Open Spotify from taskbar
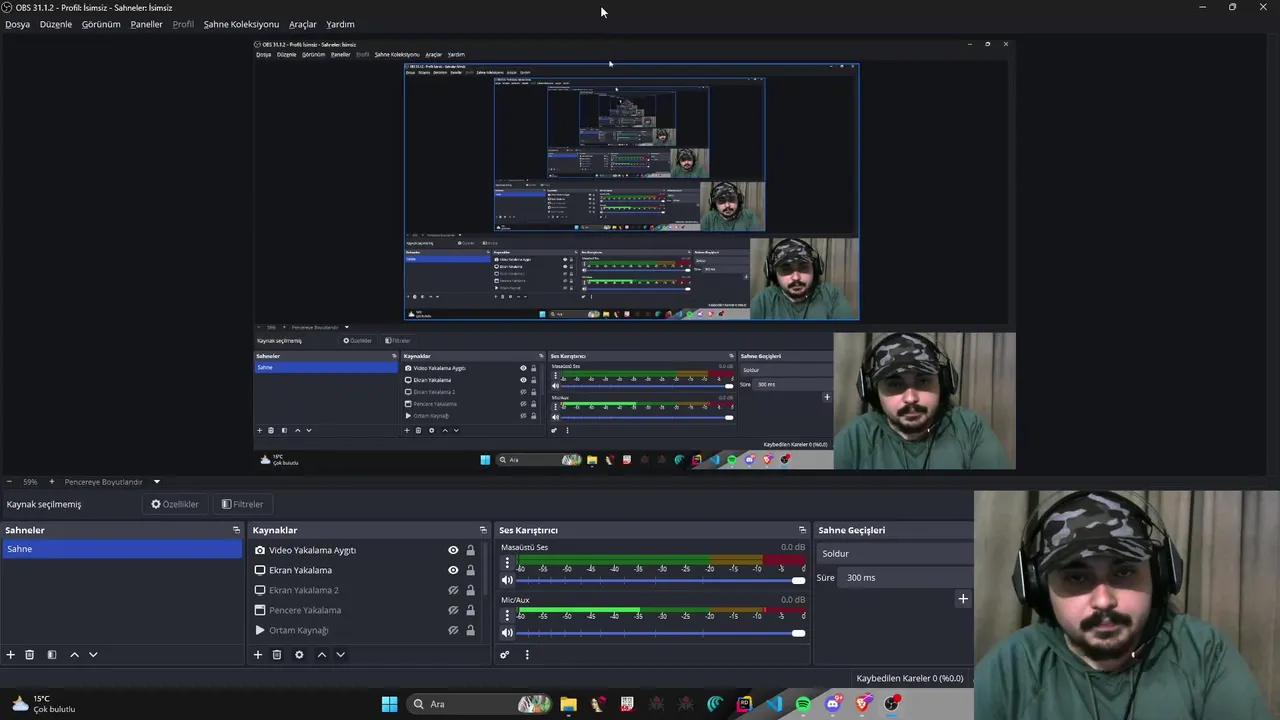 pos(803,704)
